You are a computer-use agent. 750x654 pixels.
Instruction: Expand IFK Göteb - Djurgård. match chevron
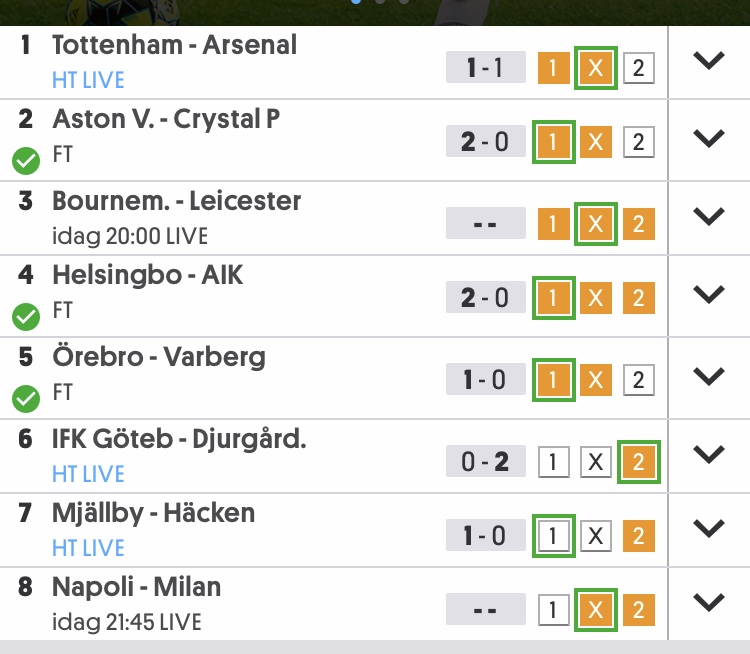point(709,454)
